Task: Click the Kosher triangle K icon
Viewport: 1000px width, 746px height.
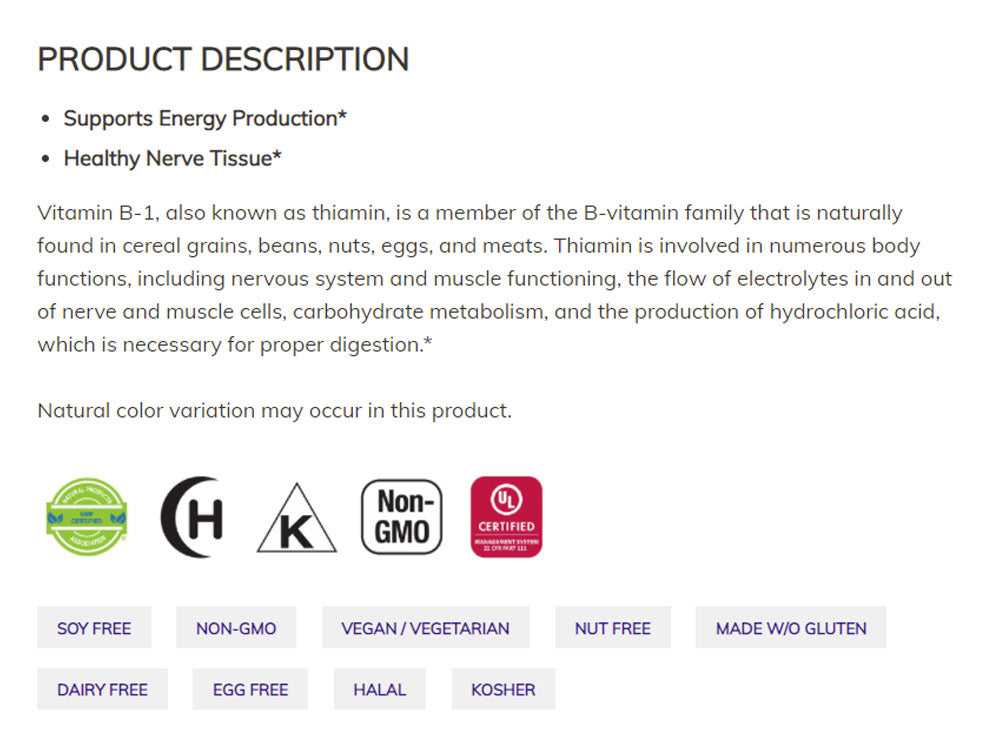Action: click(x=296, y=519)
